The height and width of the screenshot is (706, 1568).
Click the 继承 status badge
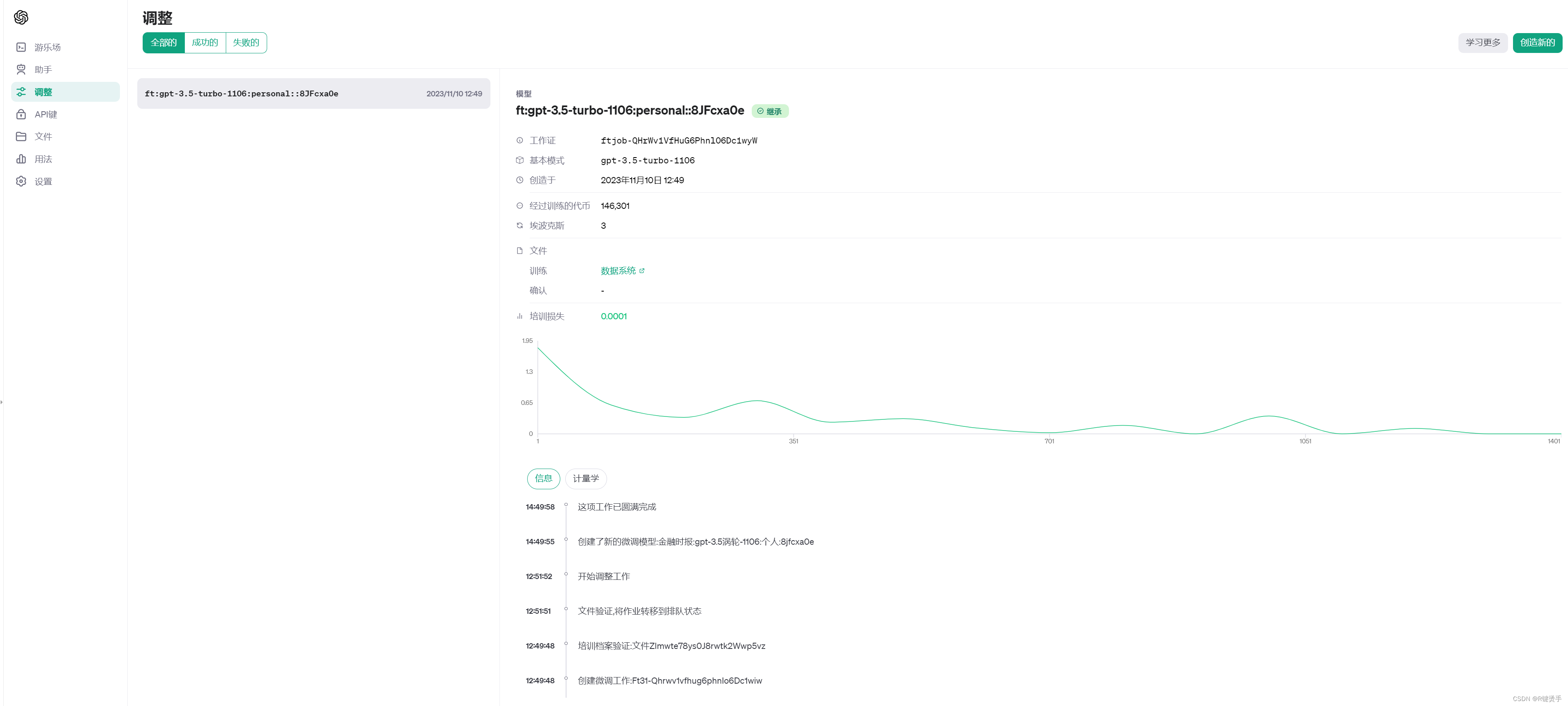click(x=770, y=111)
